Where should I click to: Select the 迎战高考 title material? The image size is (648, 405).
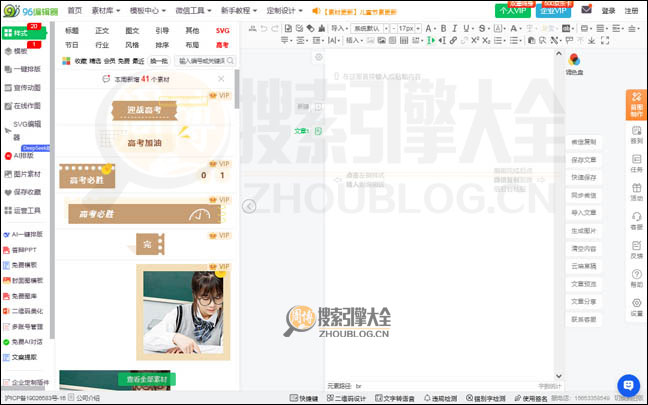[x=145, y=110]
